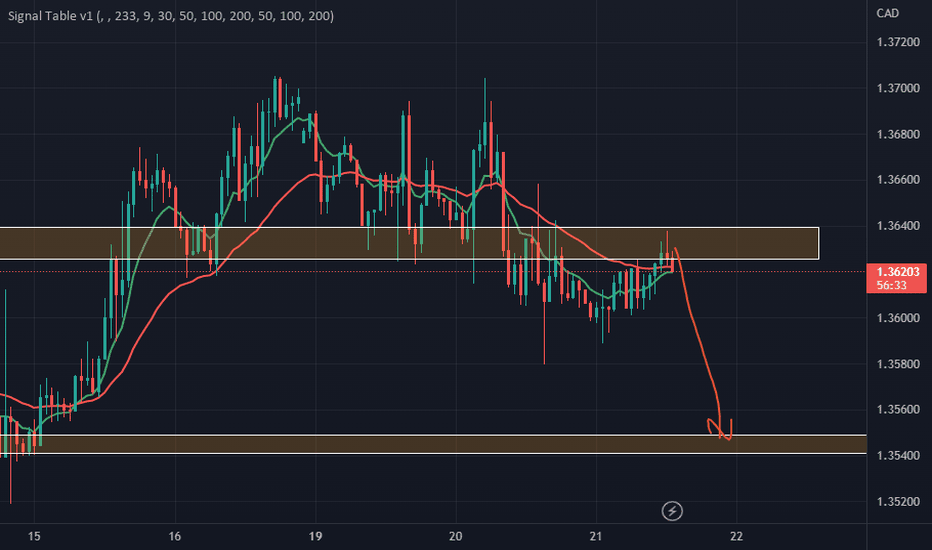Image resolution: width=932 pixels, height=550 pixels.
Task: Click the current price label 1.36203
Action: pyautogui.click(x=898, y=272)
